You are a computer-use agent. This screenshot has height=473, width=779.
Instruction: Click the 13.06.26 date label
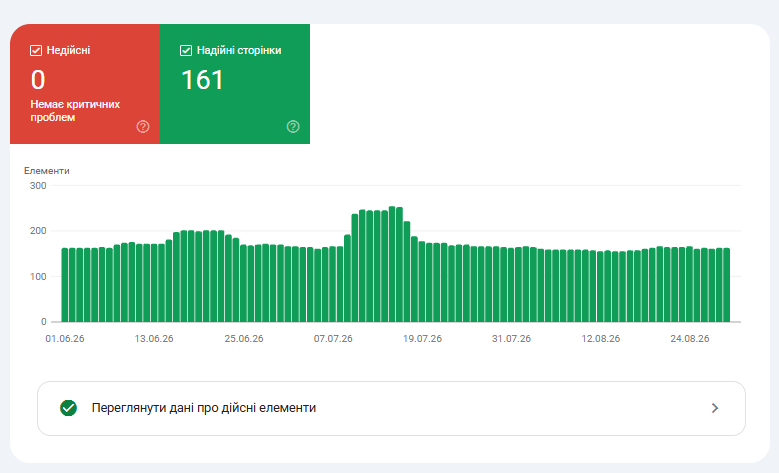pos(154,339)
